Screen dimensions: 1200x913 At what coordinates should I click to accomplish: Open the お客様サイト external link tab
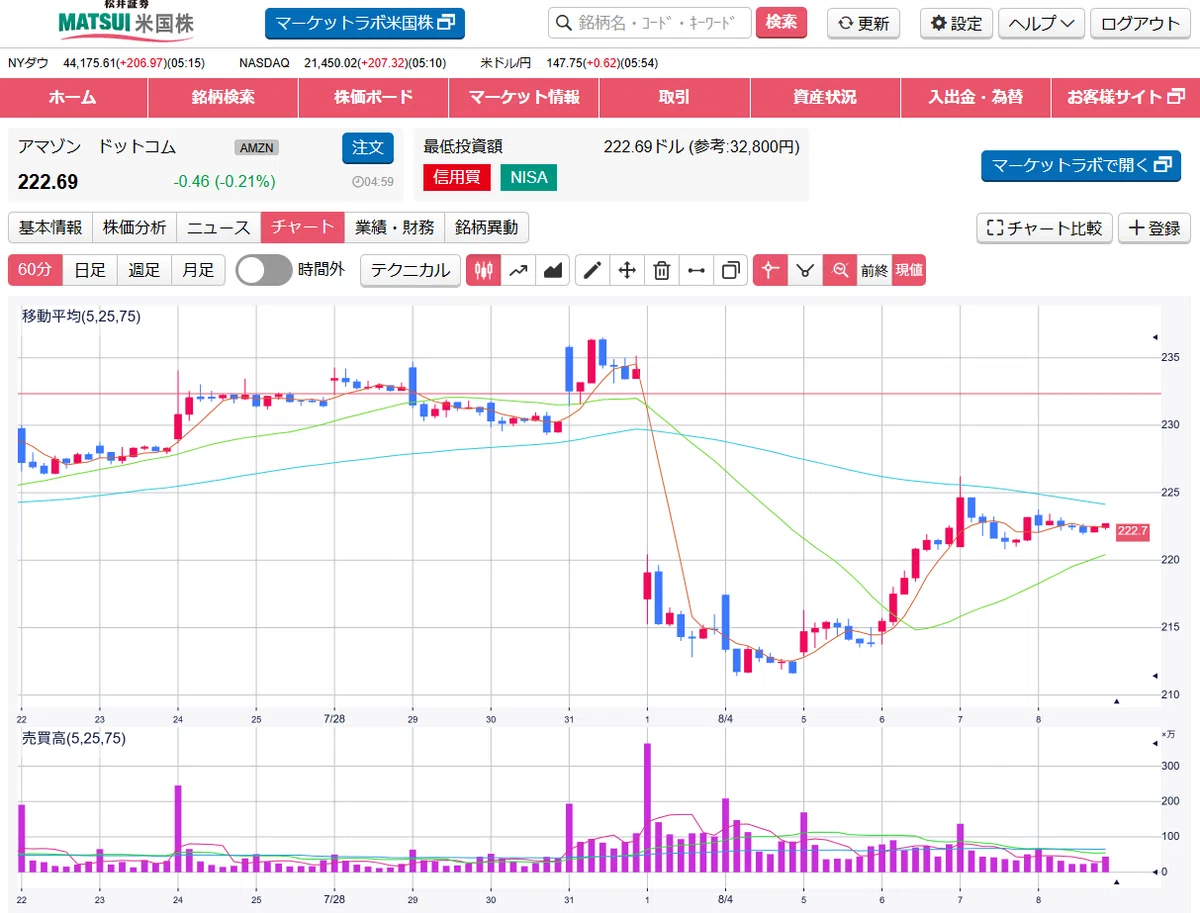[1125, 97]
